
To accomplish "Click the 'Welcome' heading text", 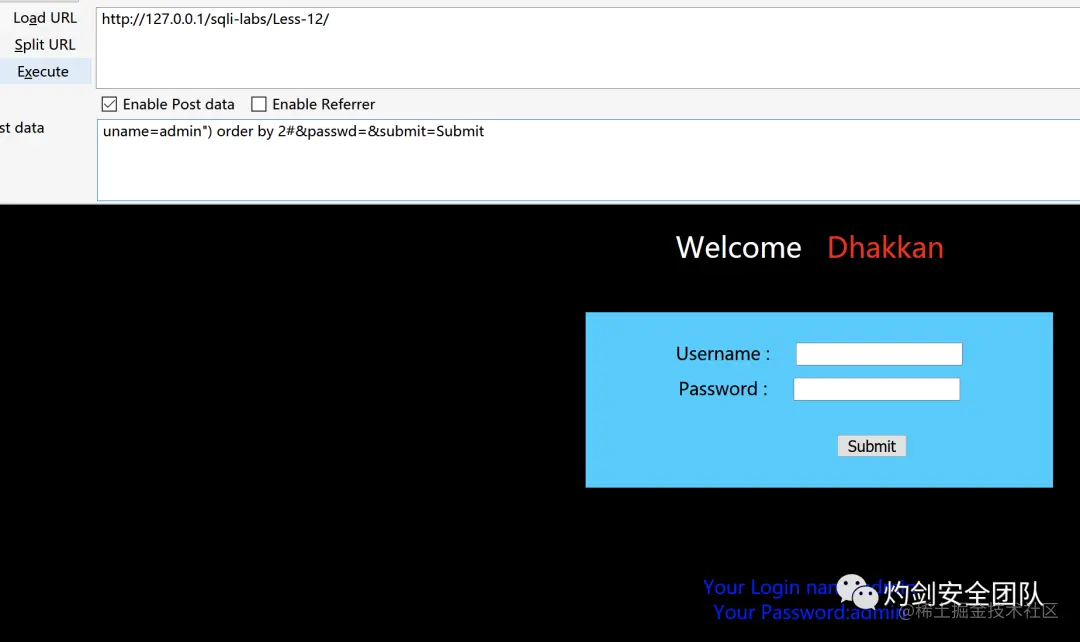I will 738,247.
